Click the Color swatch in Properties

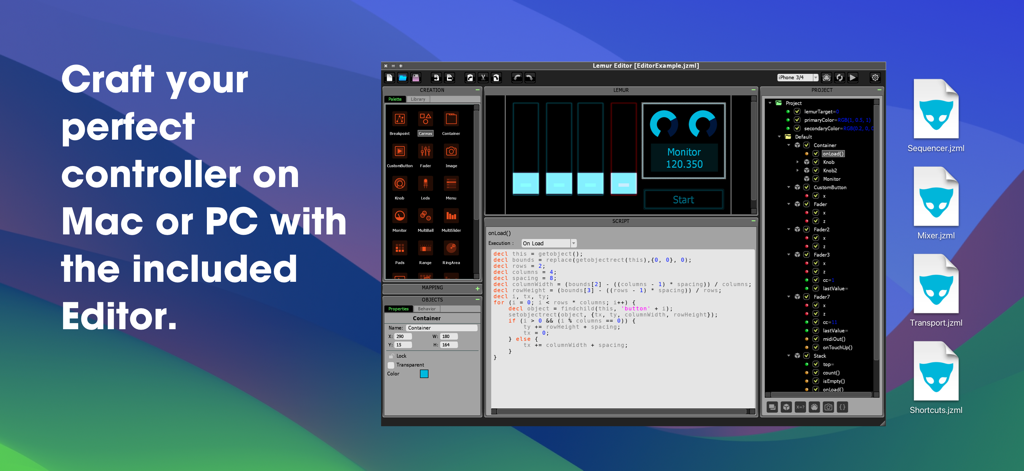[x=424, y=374]
